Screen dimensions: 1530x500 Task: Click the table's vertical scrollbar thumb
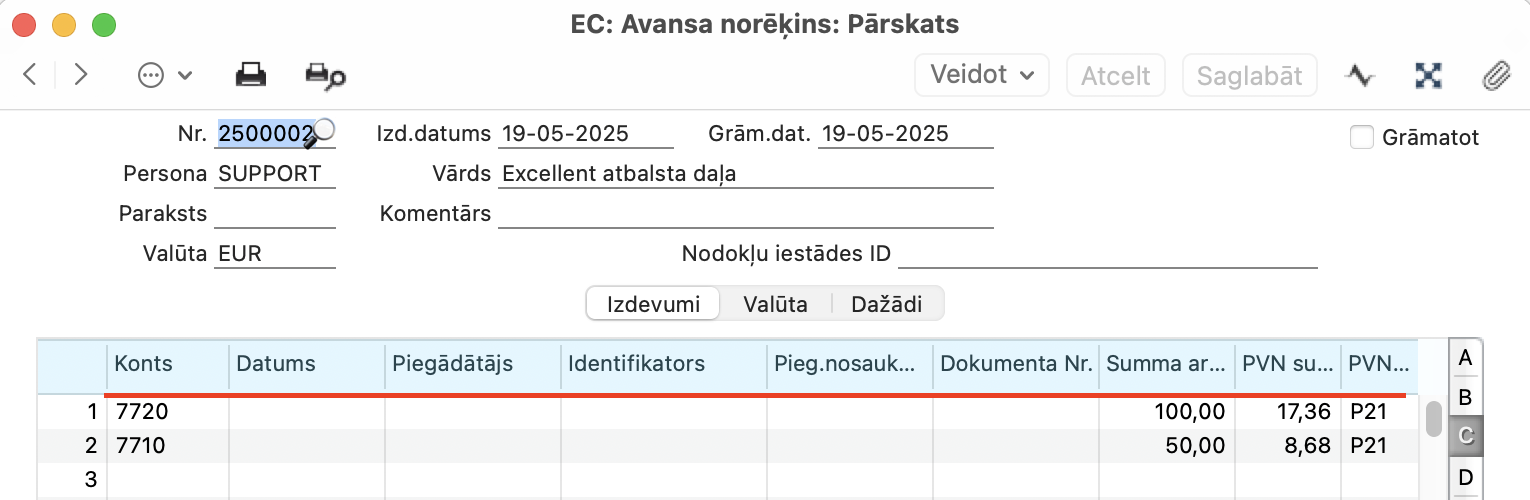click(1434, 419)
